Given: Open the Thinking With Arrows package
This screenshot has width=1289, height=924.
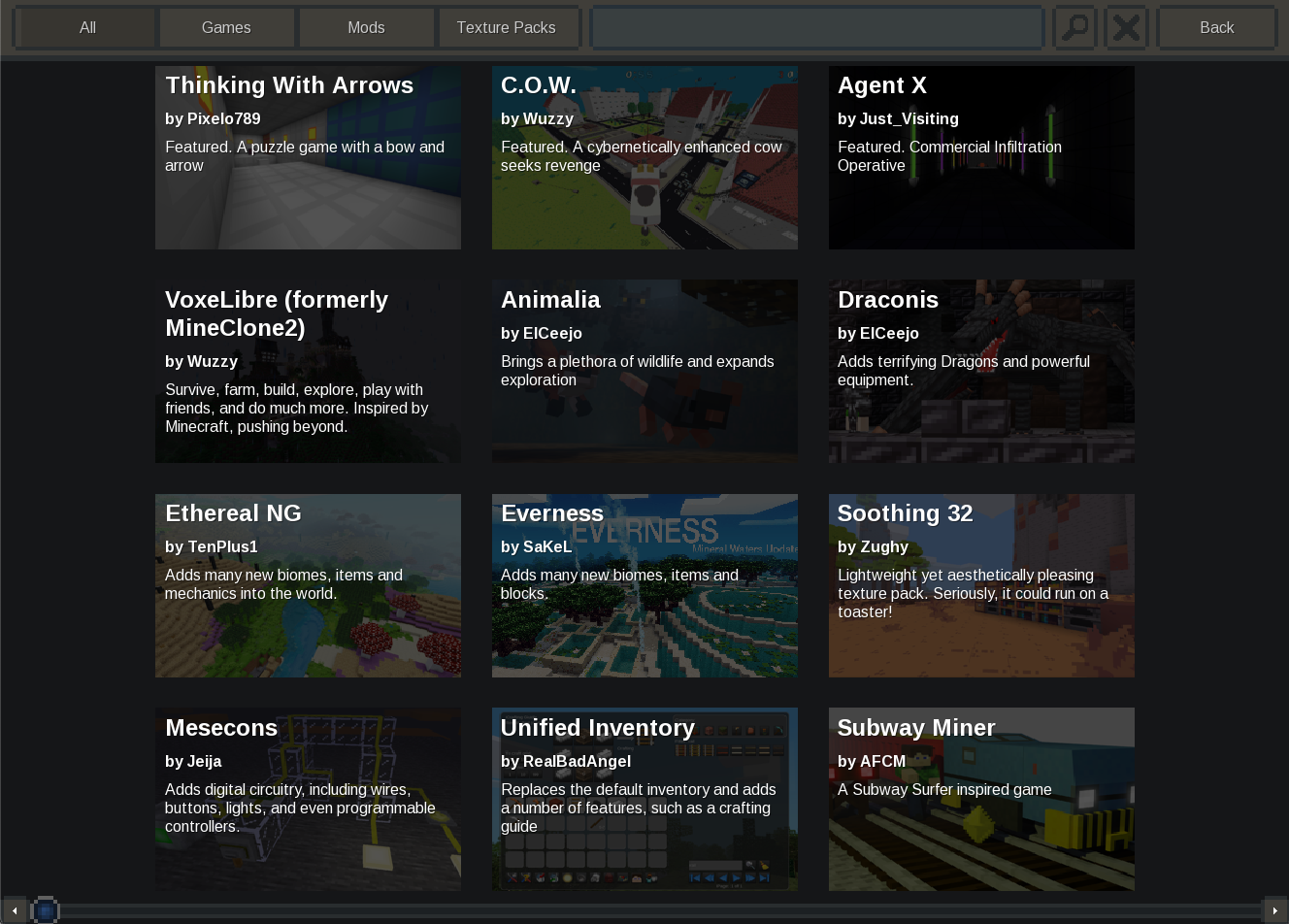Looking at the screenshot, I should pyautogui.click(x=308, y=157).
